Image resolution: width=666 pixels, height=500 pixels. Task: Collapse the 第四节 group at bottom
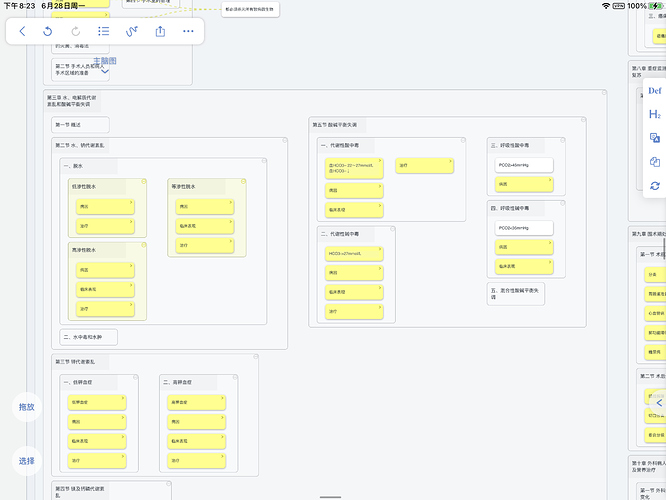click(169, 484)
